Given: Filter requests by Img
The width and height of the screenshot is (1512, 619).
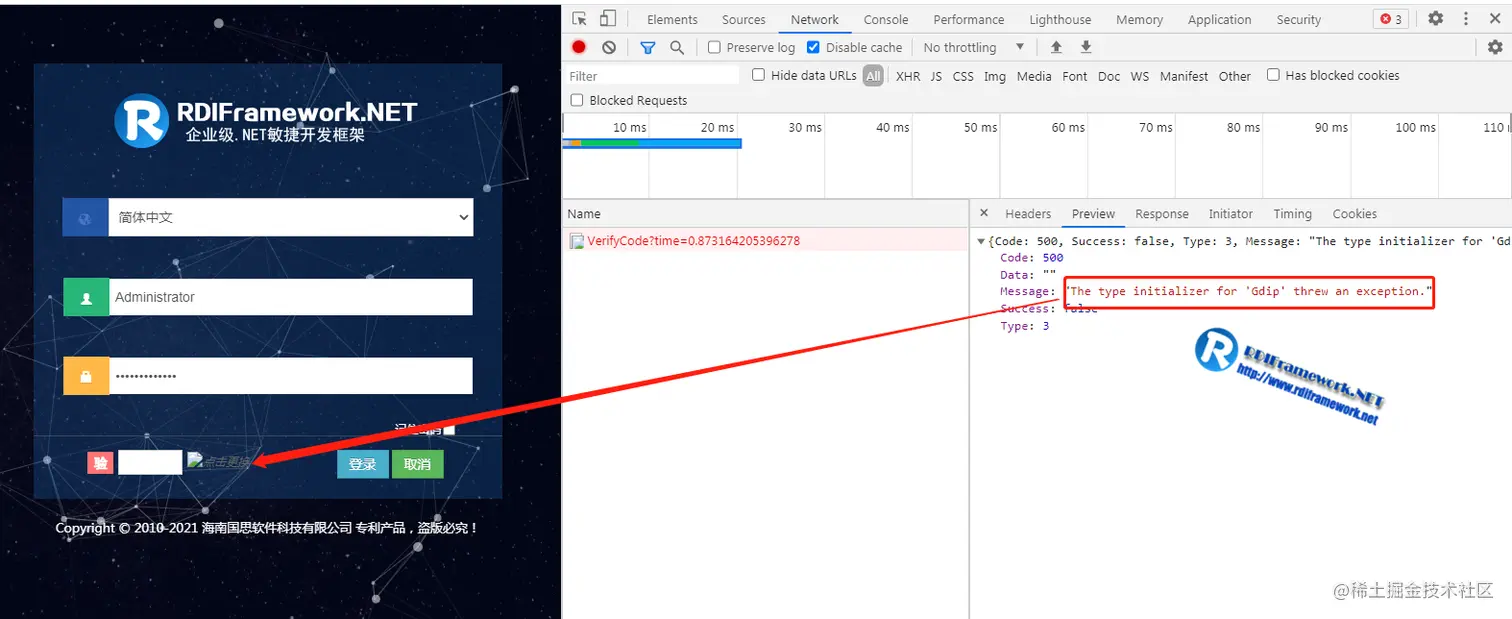Looking at the screenshot, I should point(994,76).
